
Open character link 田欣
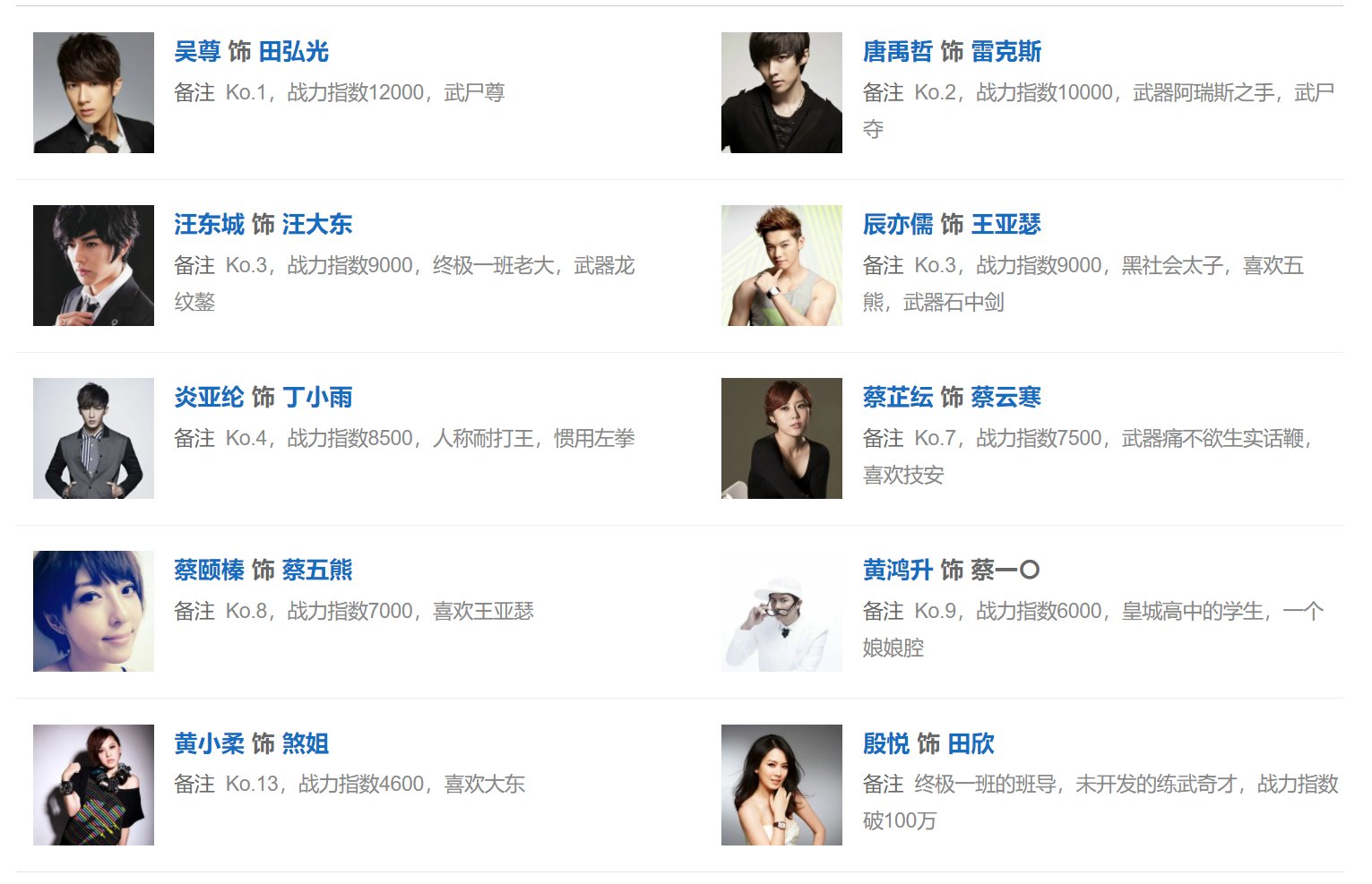(971, 744)
